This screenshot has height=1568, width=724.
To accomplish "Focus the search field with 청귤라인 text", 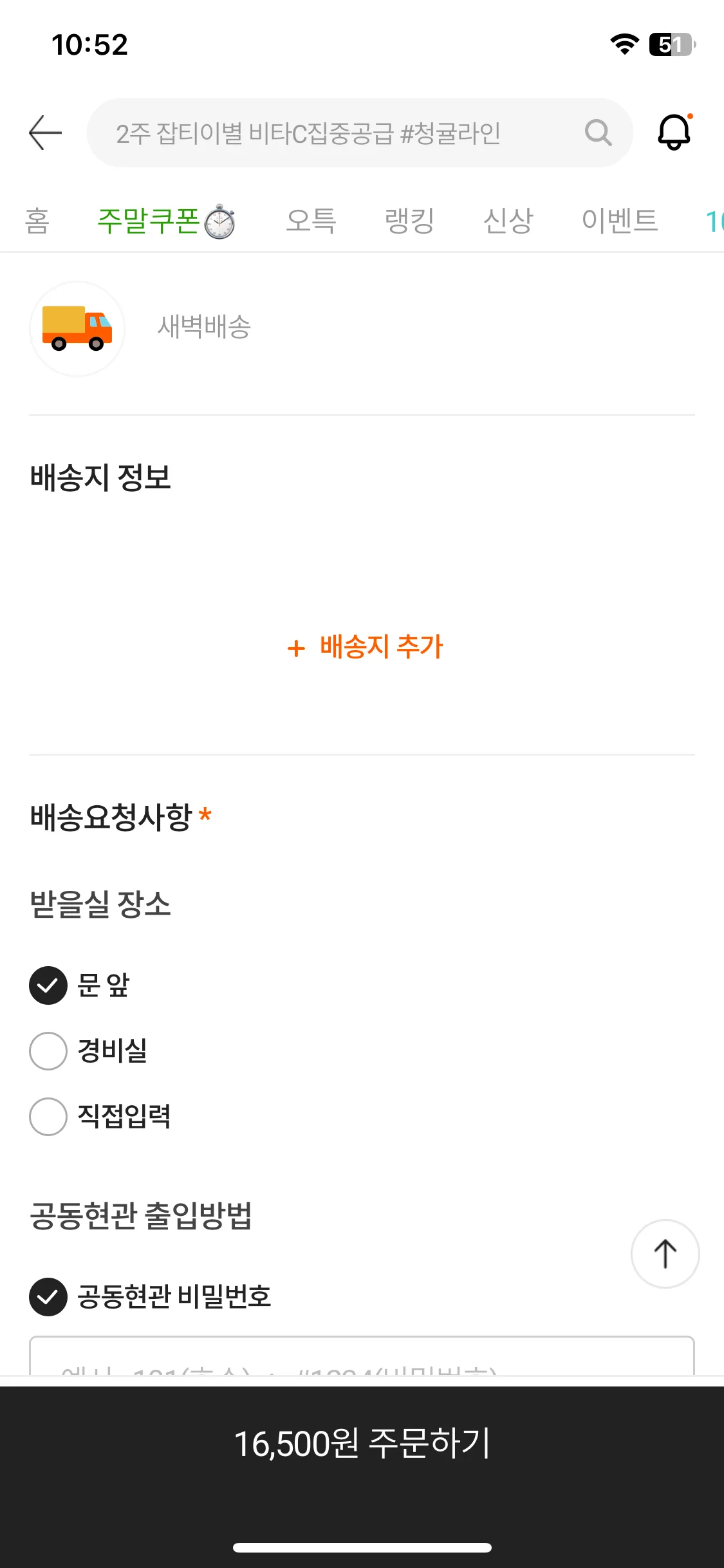I will point(360,133).
